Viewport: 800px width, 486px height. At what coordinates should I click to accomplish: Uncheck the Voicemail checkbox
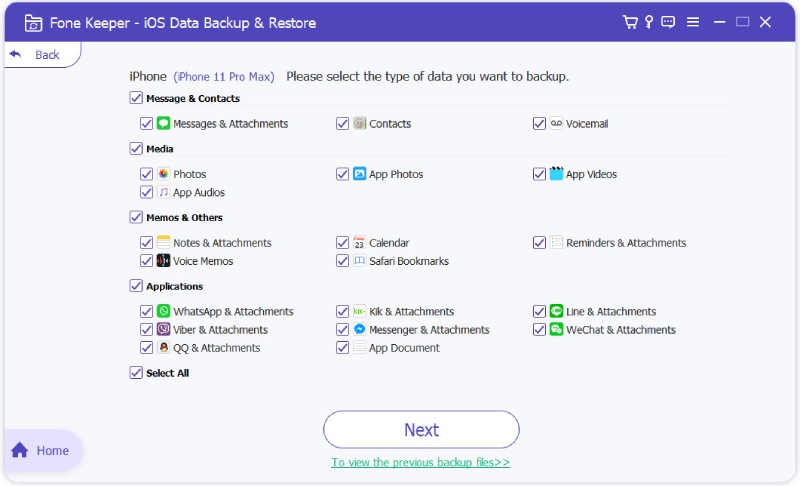pos(539,123)
